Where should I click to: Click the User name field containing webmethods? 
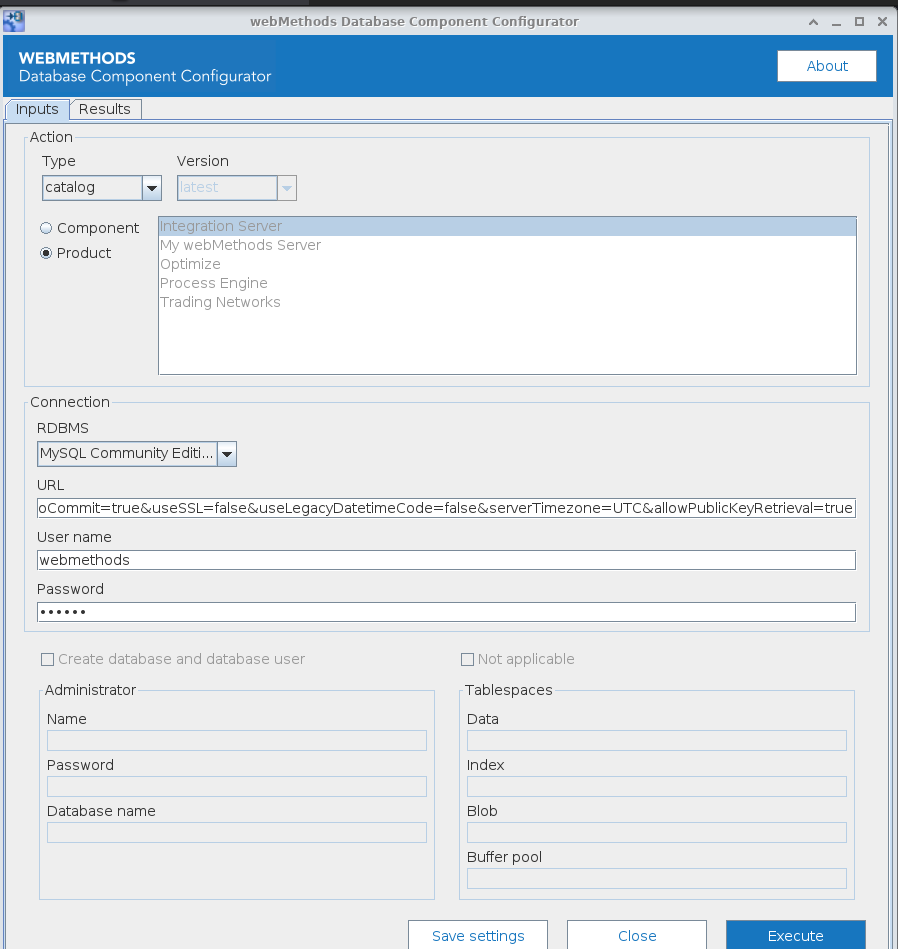(446, 560)
